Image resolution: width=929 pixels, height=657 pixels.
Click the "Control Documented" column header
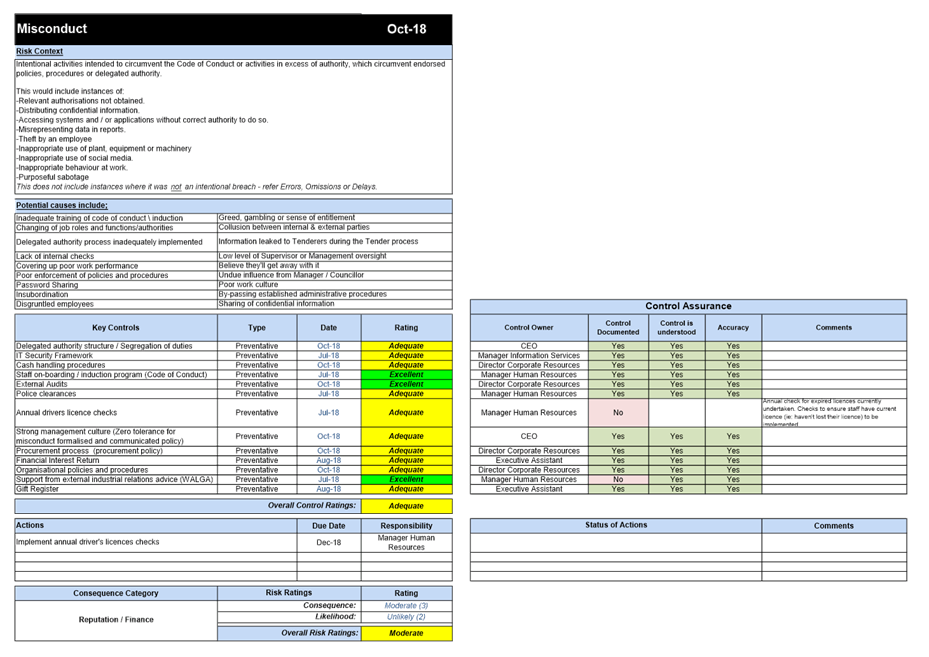tap(618, 328)
